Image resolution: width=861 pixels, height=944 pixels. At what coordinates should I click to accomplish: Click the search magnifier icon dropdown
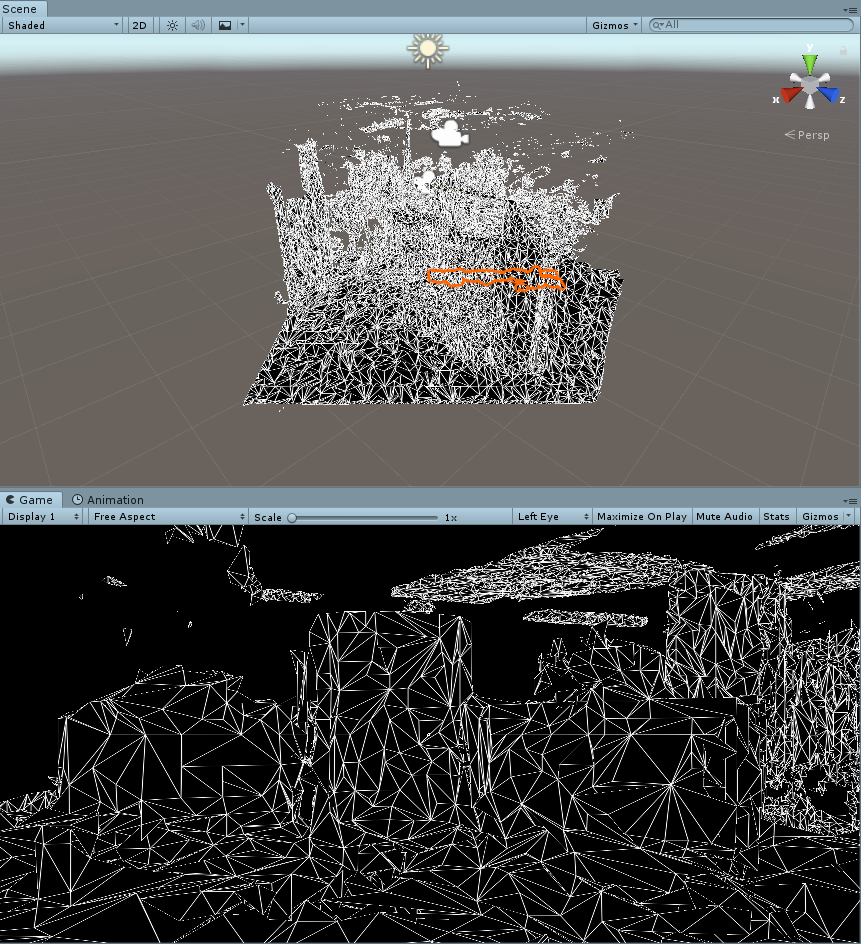tap(657, 25)
